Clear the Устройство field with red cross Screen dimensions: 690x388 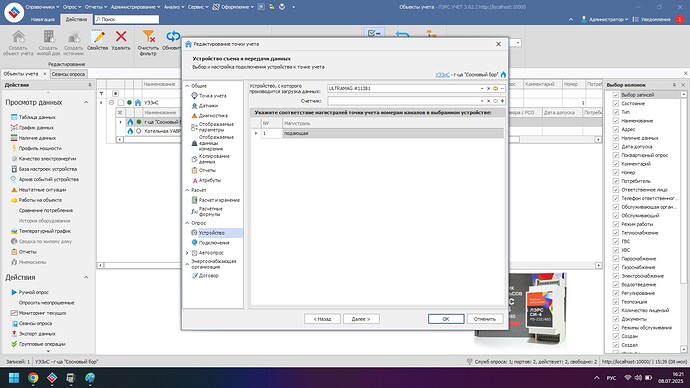[488, 88]
